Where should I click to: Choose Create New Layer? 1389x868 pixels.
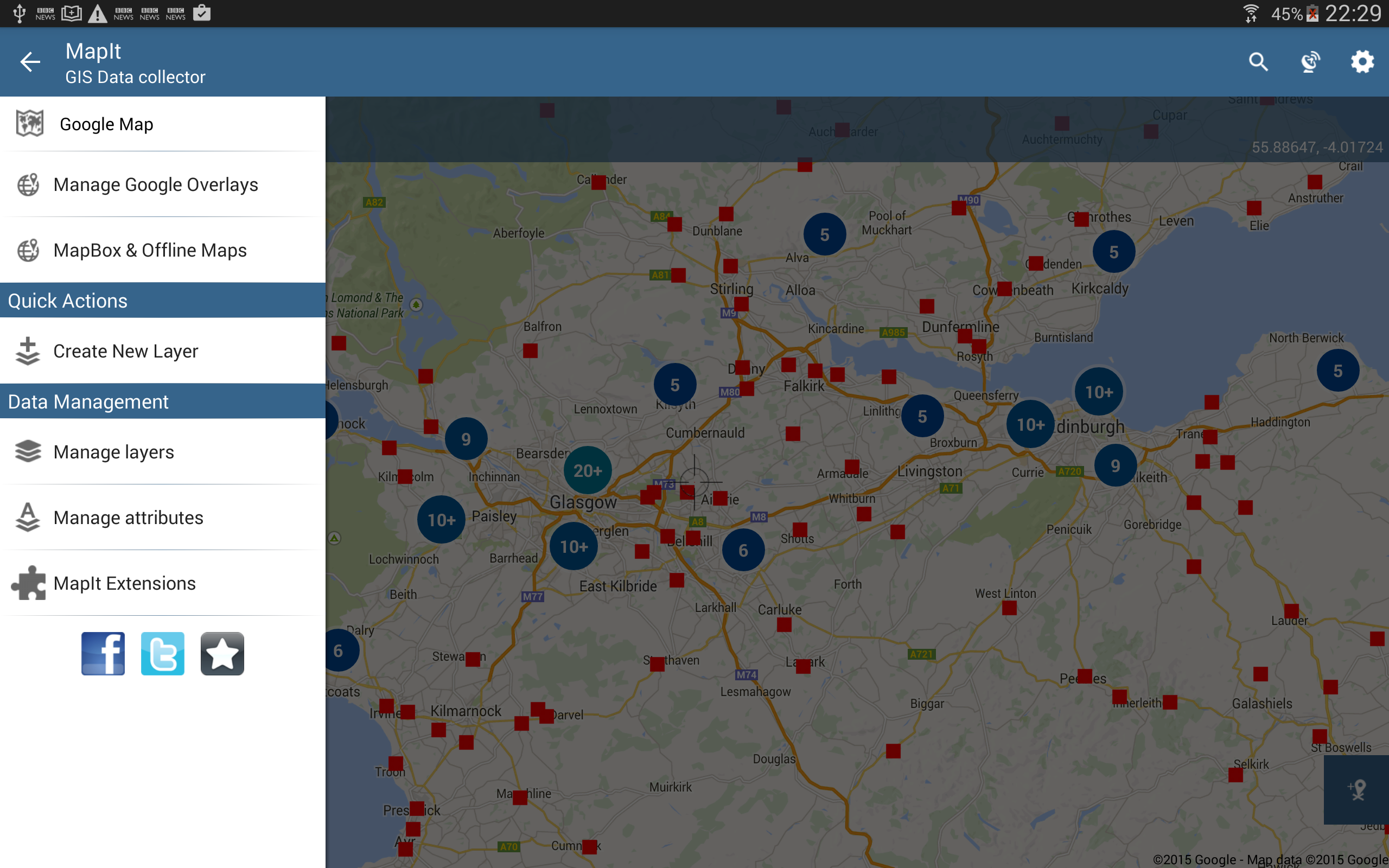point(162,351)
